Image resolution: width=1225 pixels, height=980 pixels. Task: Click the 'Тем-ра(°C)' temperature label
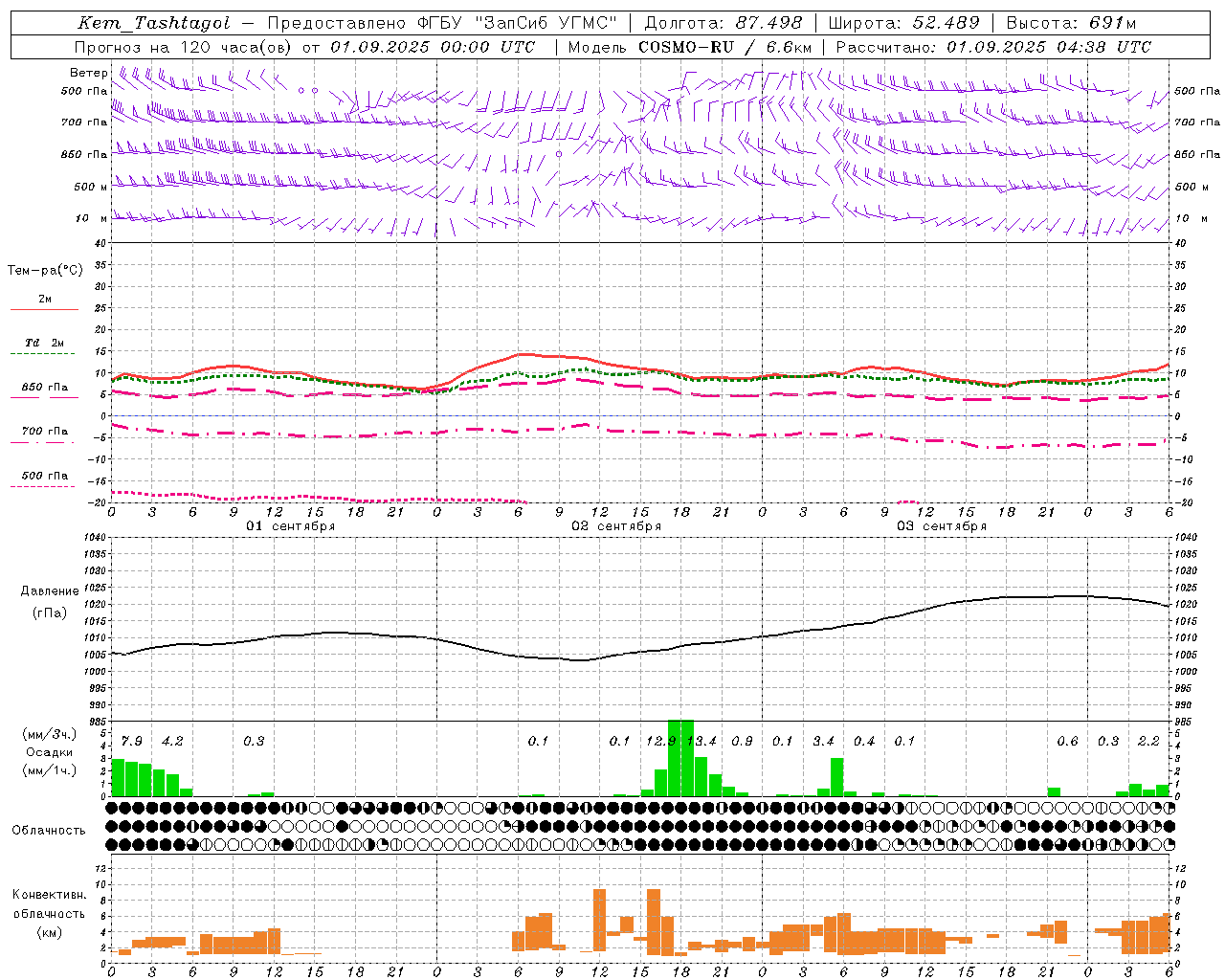coord(45,270)
